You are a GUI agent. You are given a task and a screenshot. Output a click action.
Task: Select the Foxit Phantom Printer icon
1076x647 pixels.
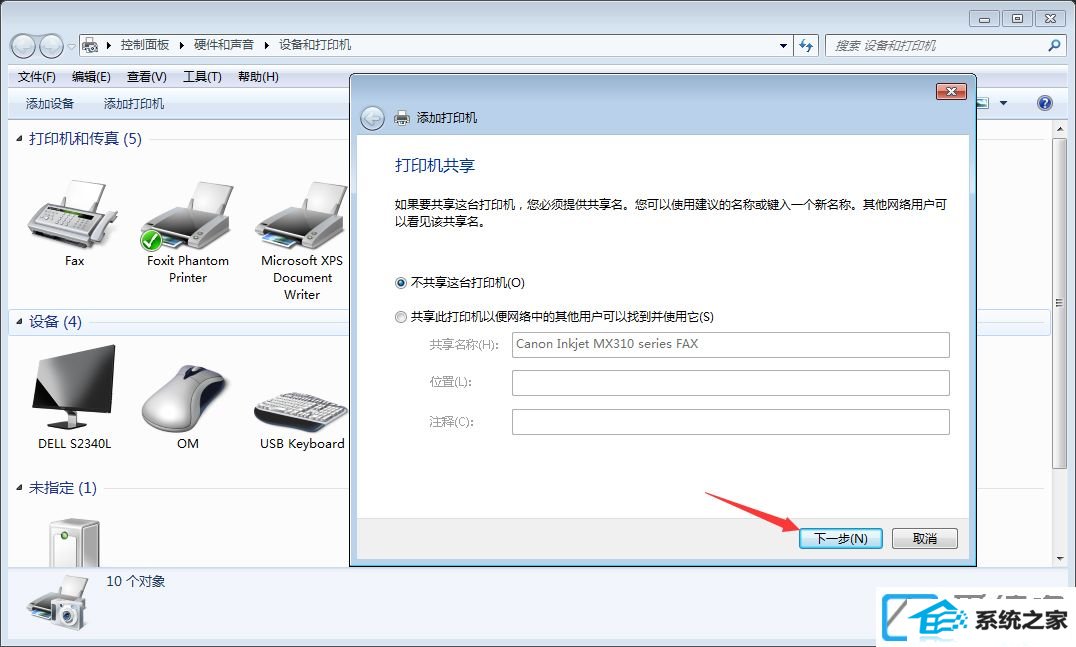coord(187,216)
